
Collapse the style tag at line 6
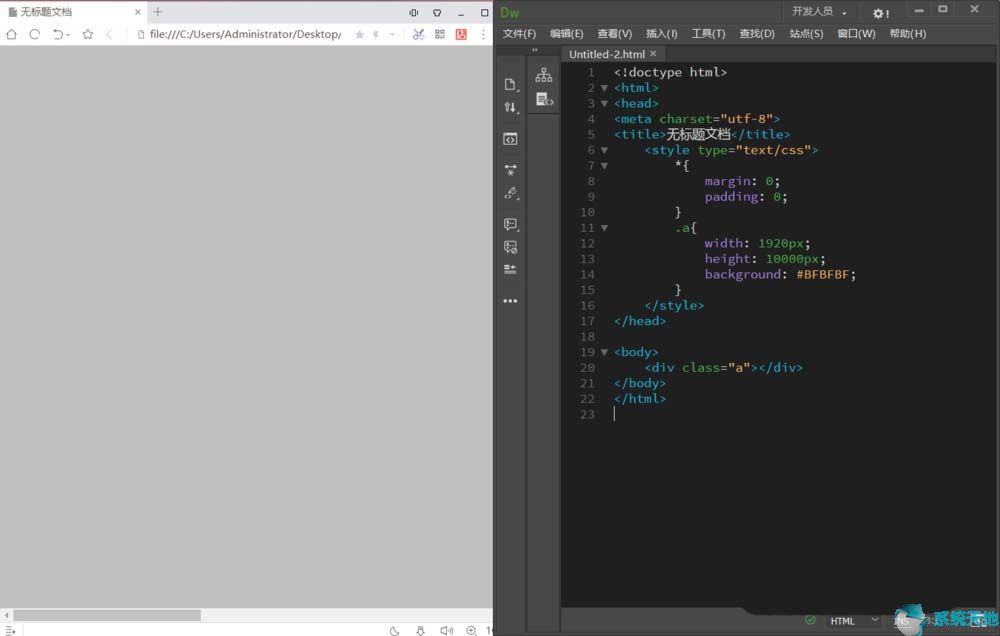click(604, 151)
